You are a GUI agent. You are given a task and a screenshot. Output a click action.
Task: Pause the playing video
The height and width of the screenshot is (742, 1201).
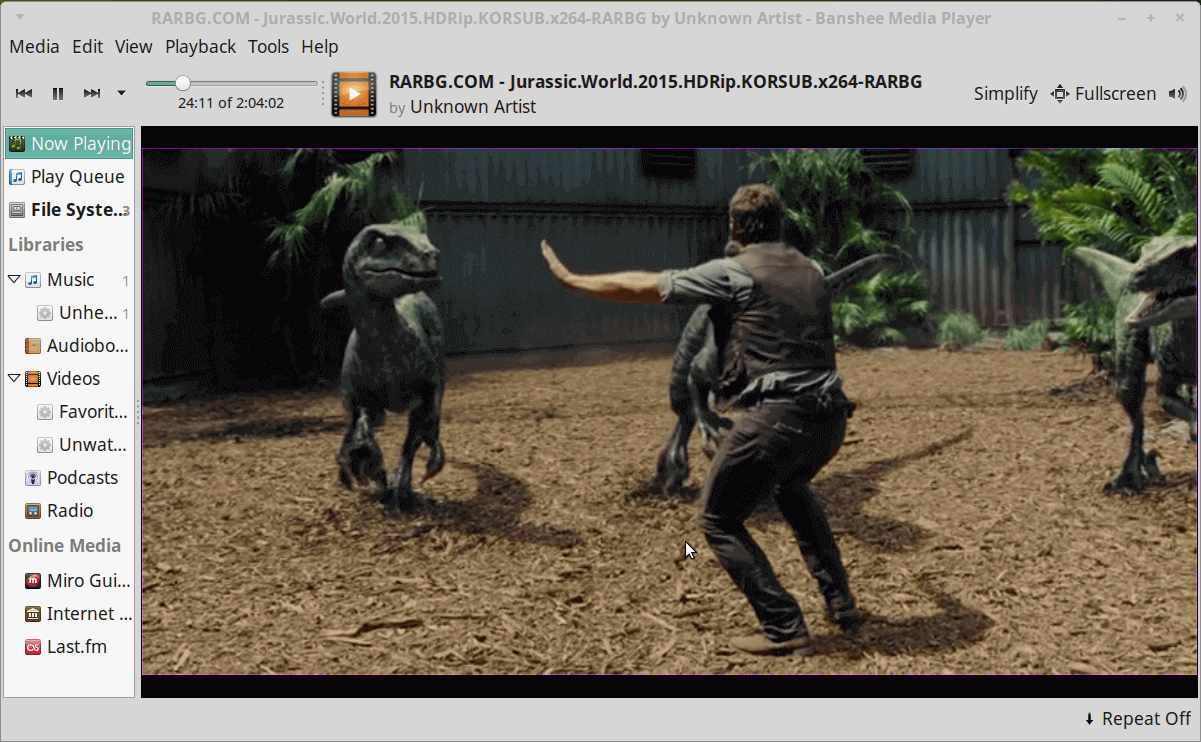click(58, 93)
